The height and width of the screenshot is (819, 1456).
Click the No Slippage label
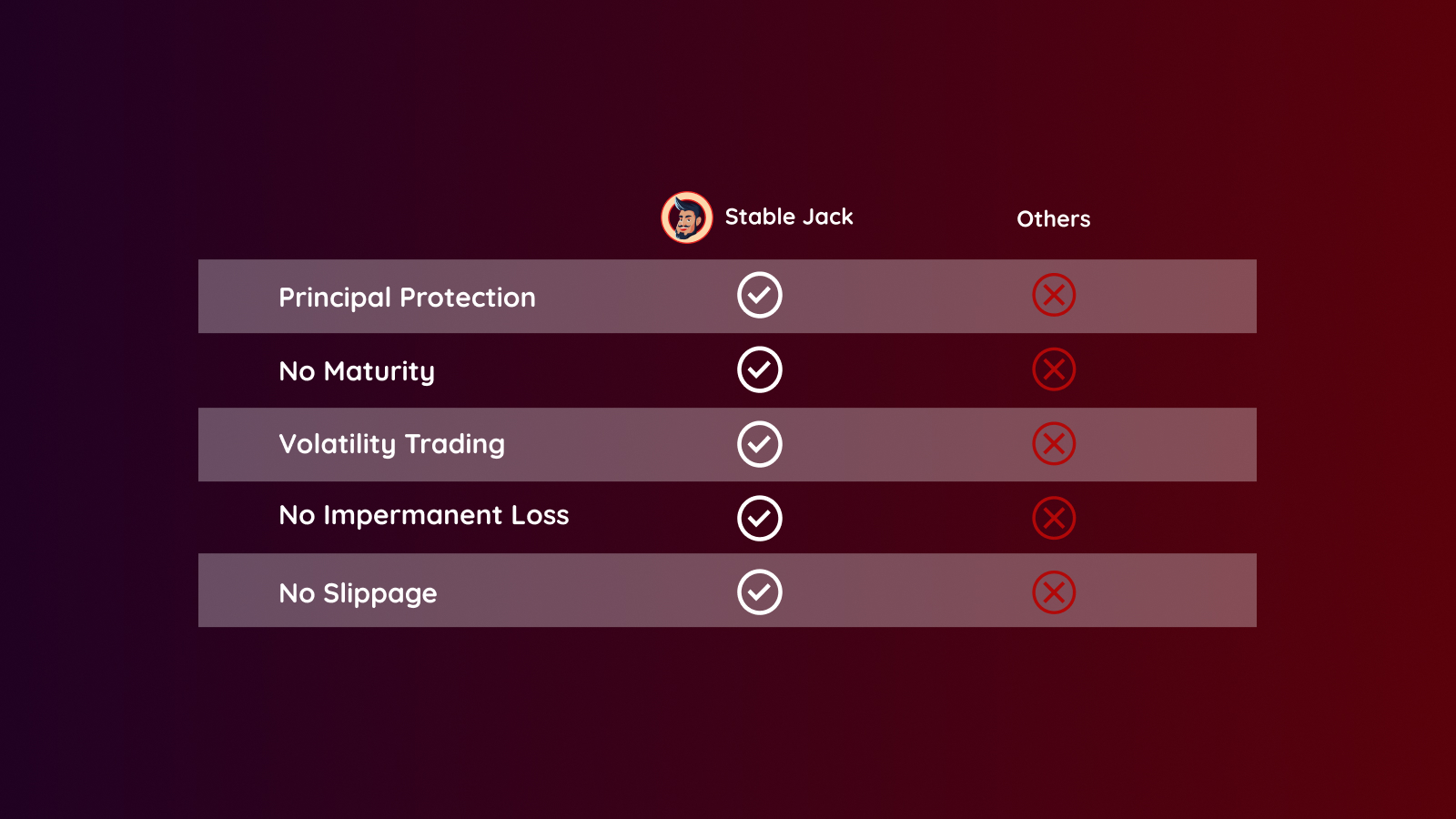tap(358, 593)
